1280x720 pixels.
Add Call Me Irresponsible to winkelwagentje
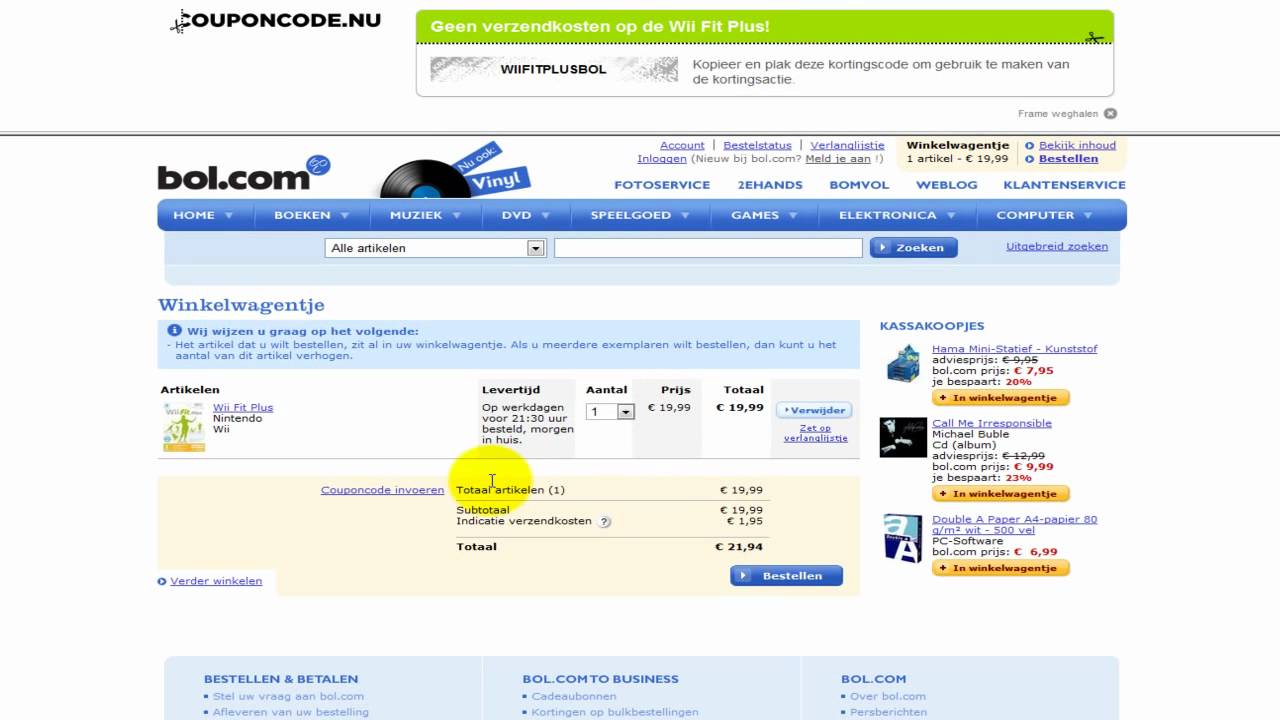pos(1001,494)
